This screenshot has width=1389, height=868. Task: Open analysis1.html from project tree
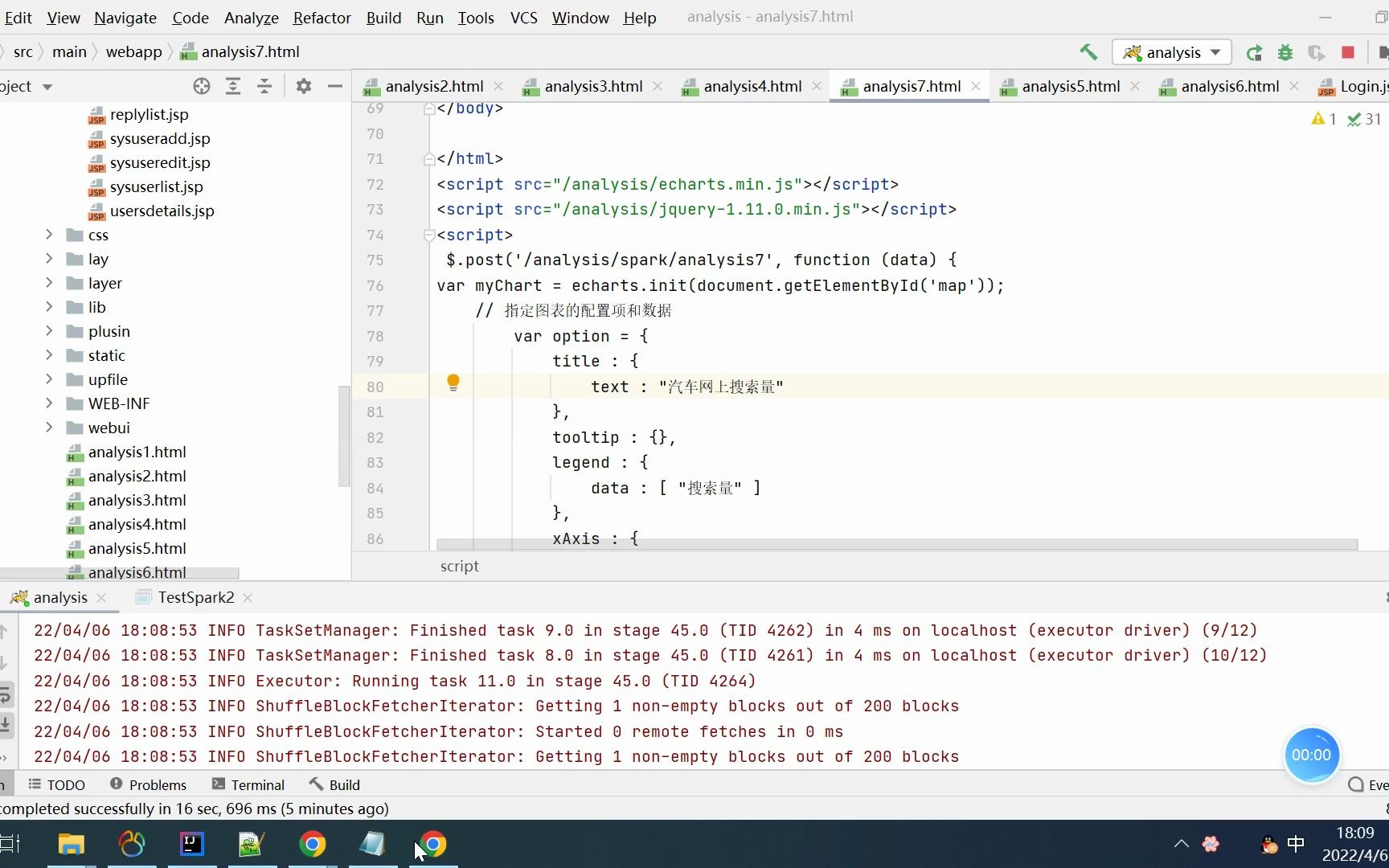[137, 452]
